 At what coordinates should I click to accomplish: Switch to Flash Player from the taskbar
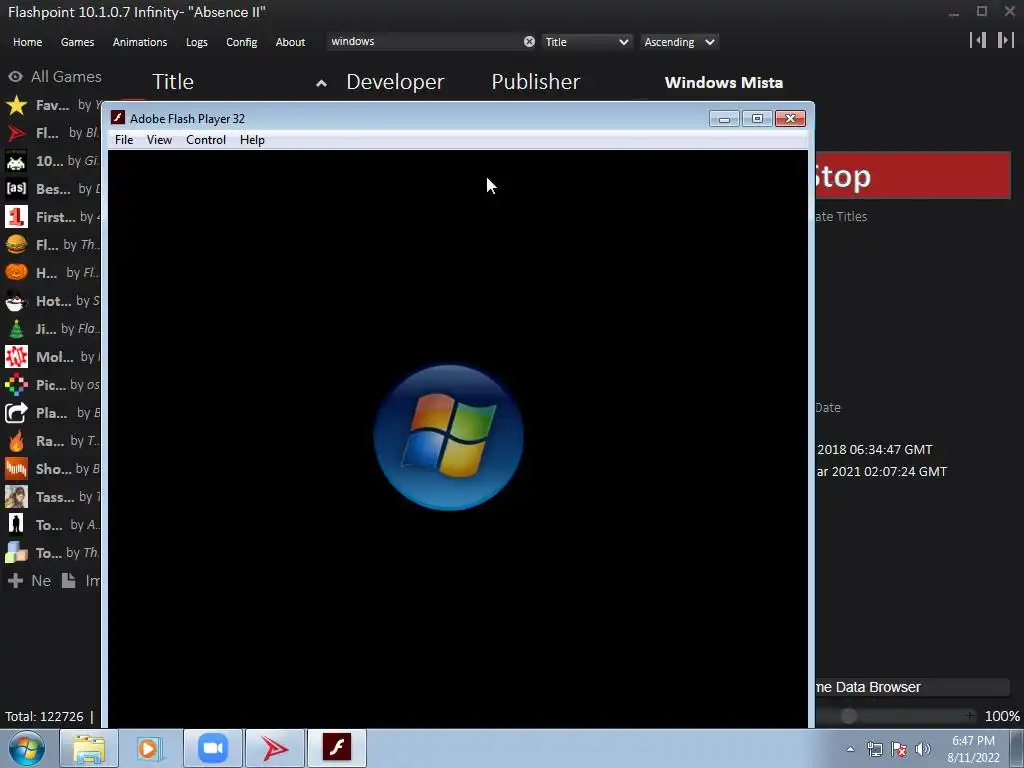point(337,748)
